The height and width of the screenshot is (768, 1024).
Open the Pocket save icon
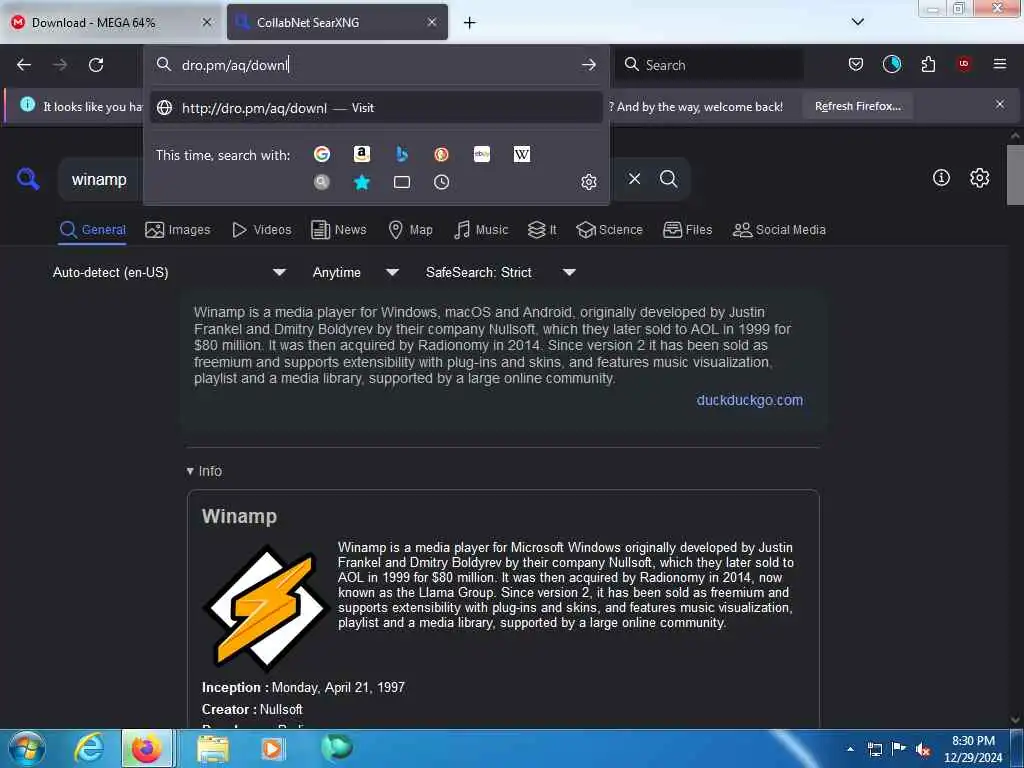tap(856, 64)
